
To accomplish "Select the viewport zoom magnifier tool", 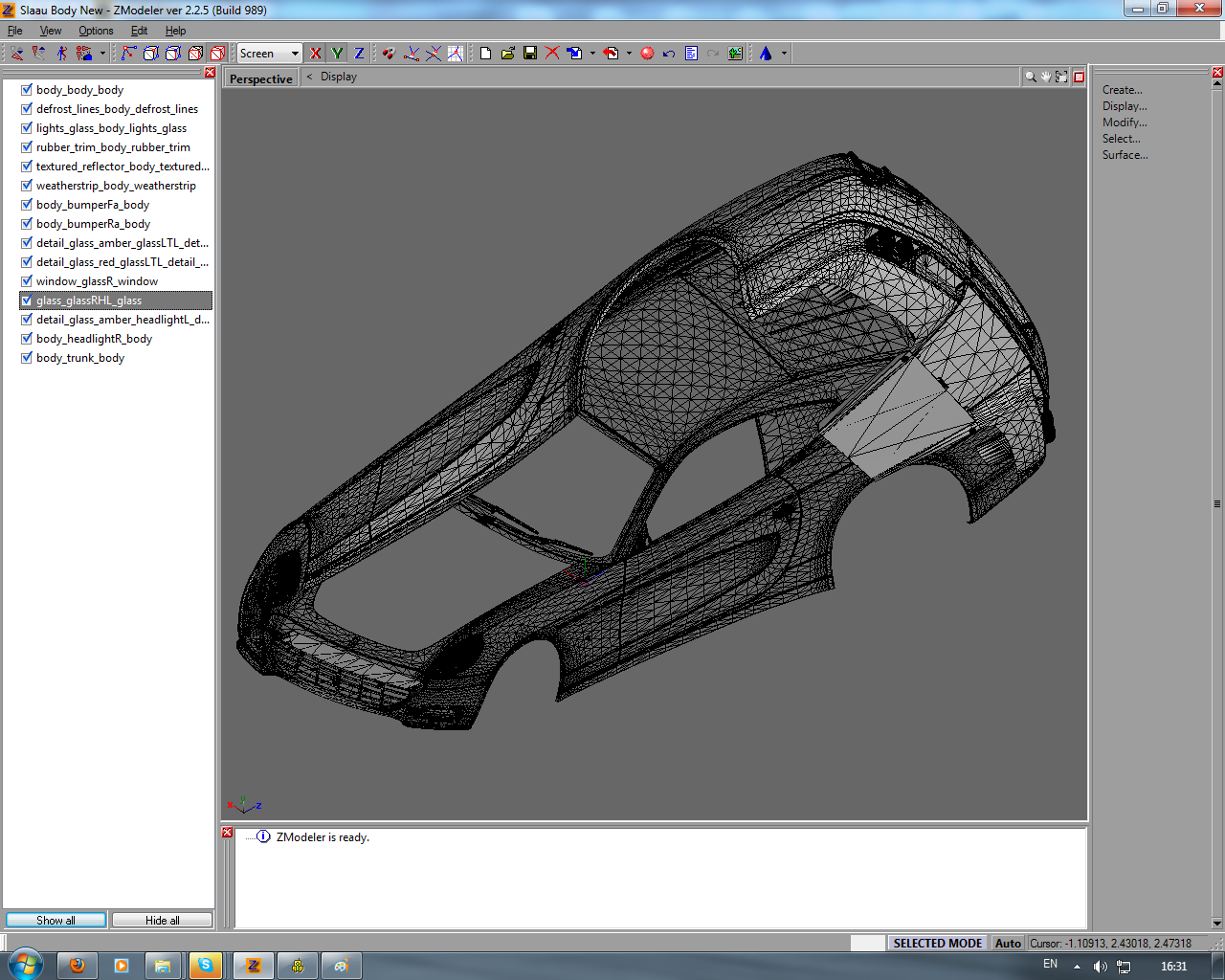I will tap(1031, 77).
